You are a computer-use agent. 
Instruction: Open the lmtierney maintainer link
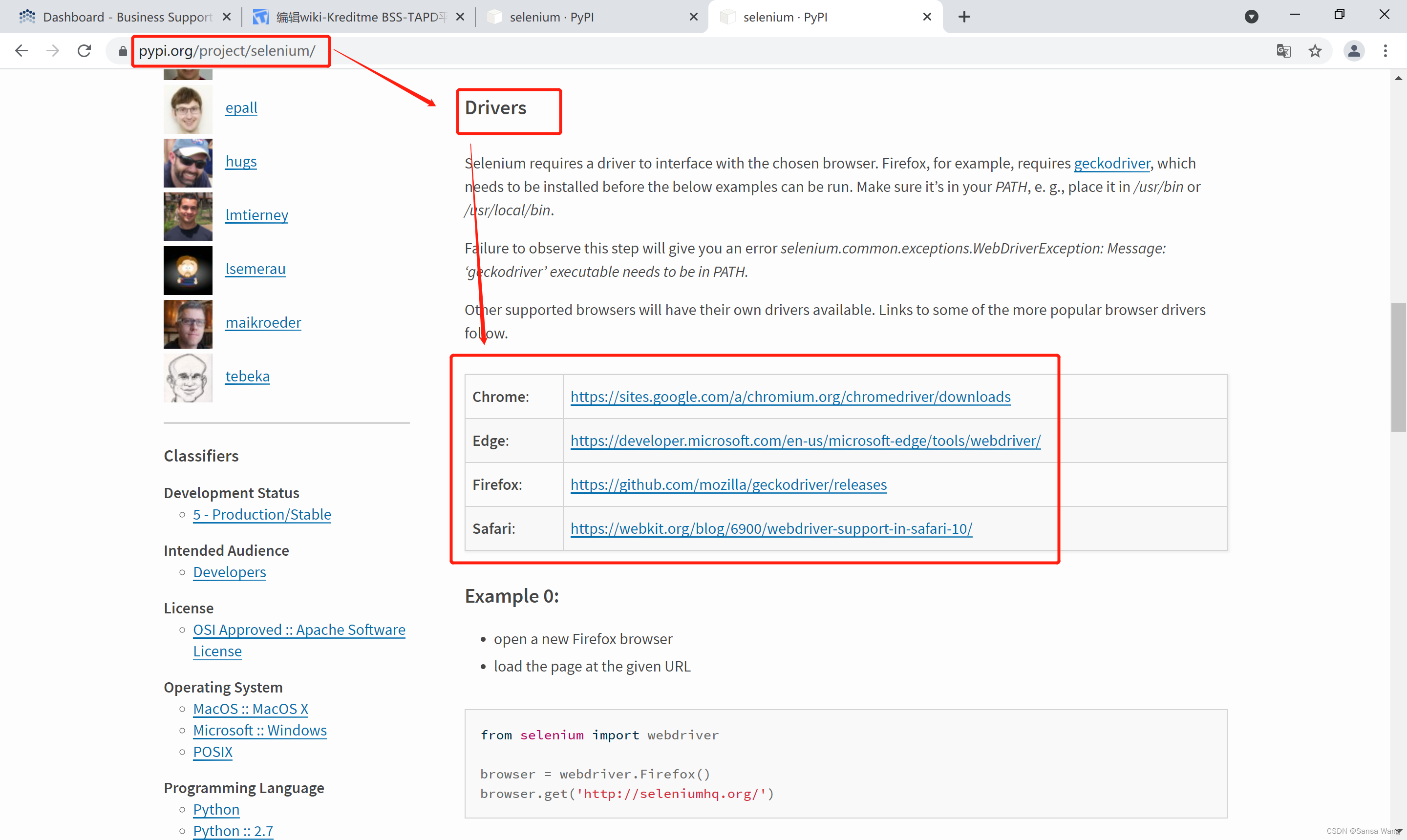[256, 215]
